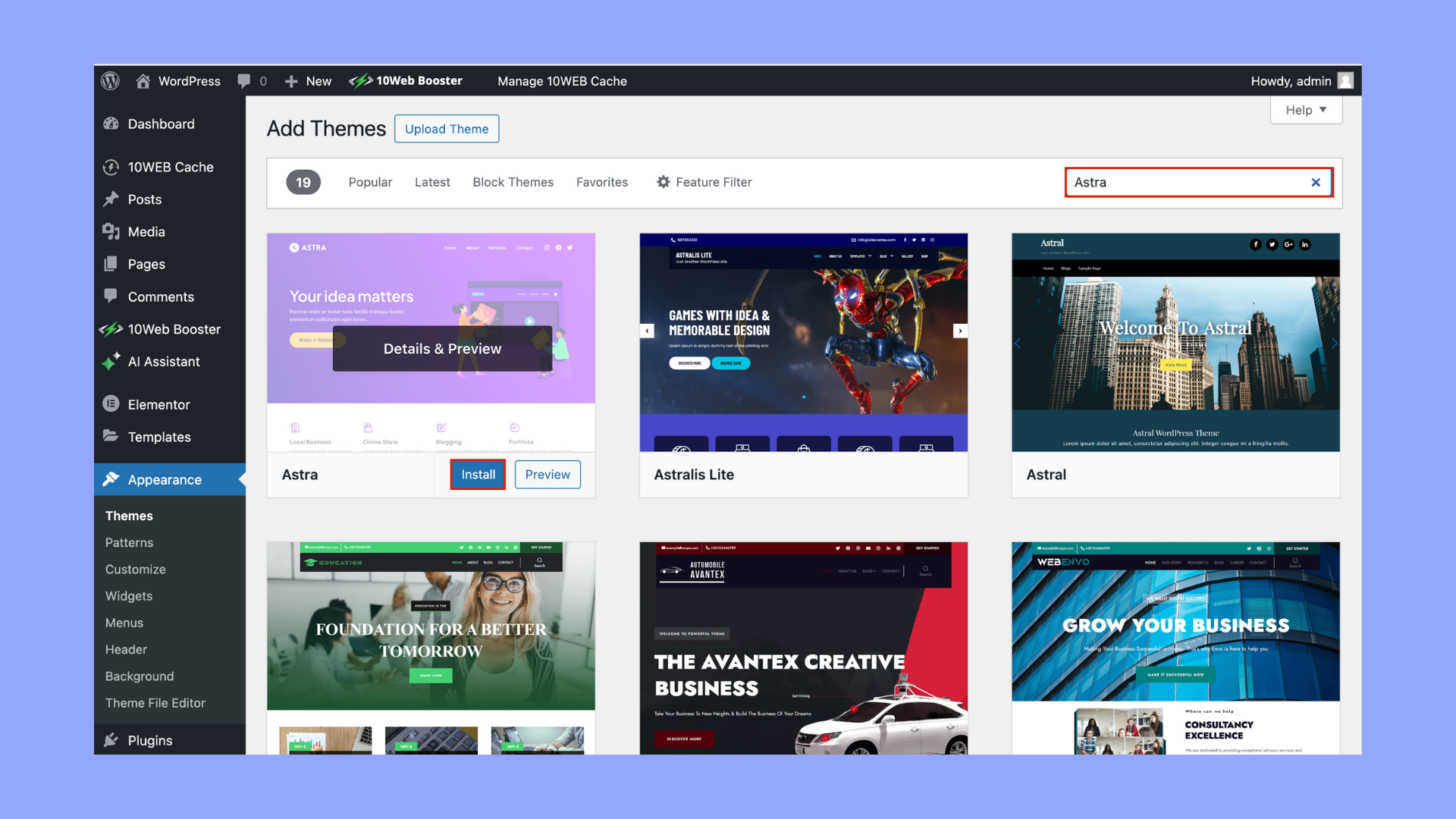
Task: Click the 10Web Booster lightning icon in top bar
Action: coord(360,81)
